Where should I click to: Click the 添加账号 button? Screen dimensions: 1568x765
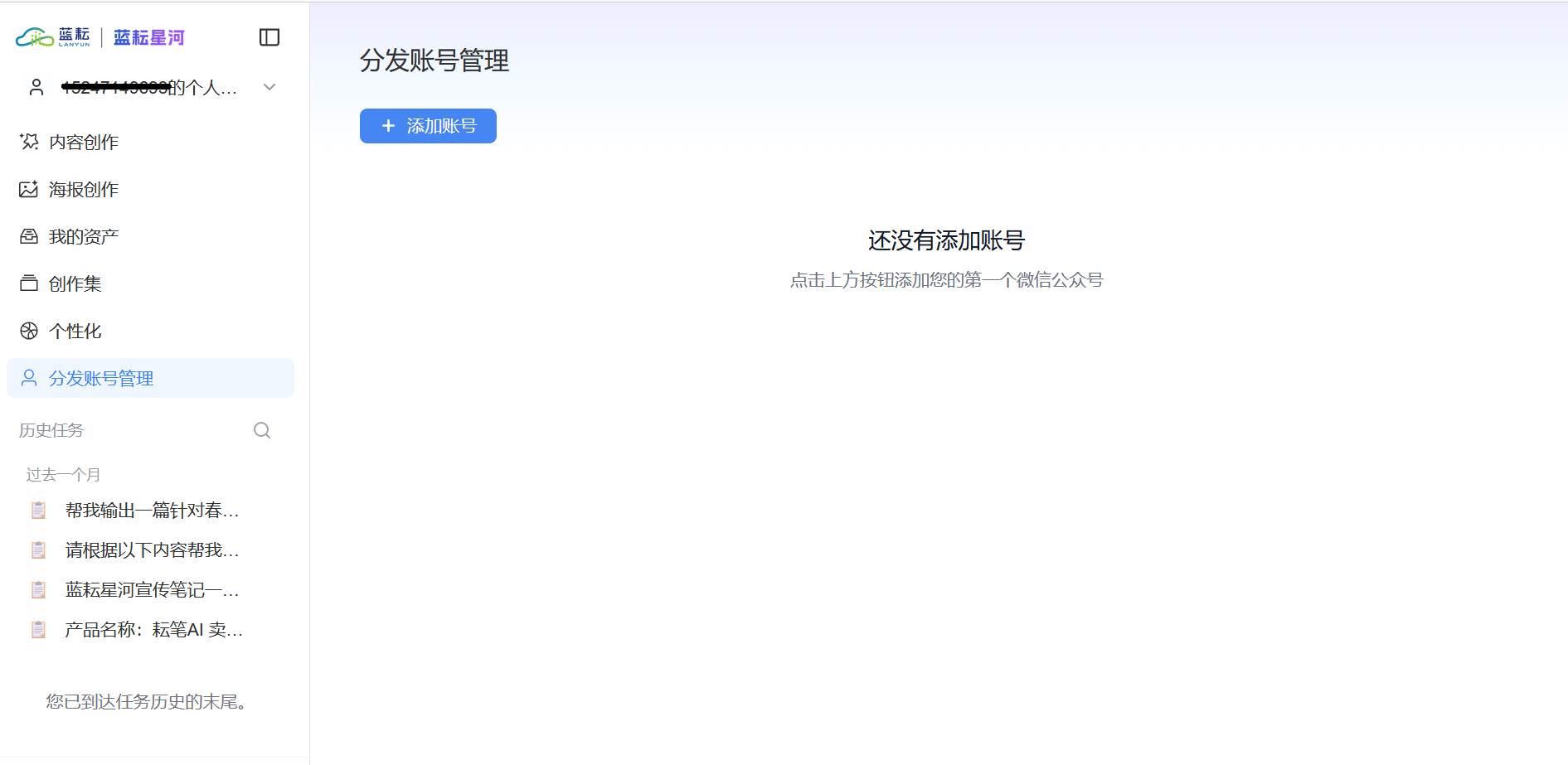point(428,126)
